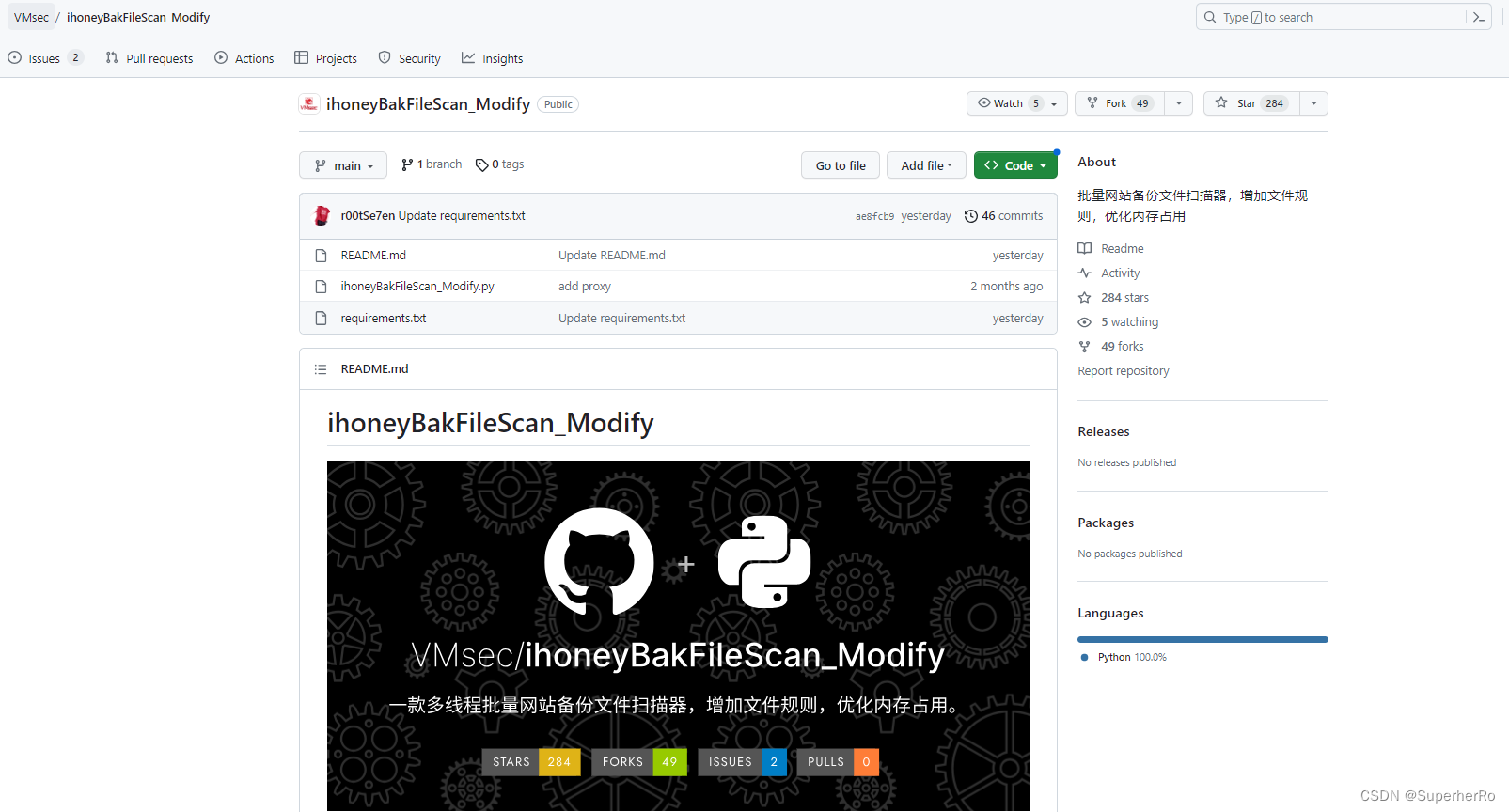1509x812 pixels.
Task: Fork the repository
Action: coord(1120,103)
